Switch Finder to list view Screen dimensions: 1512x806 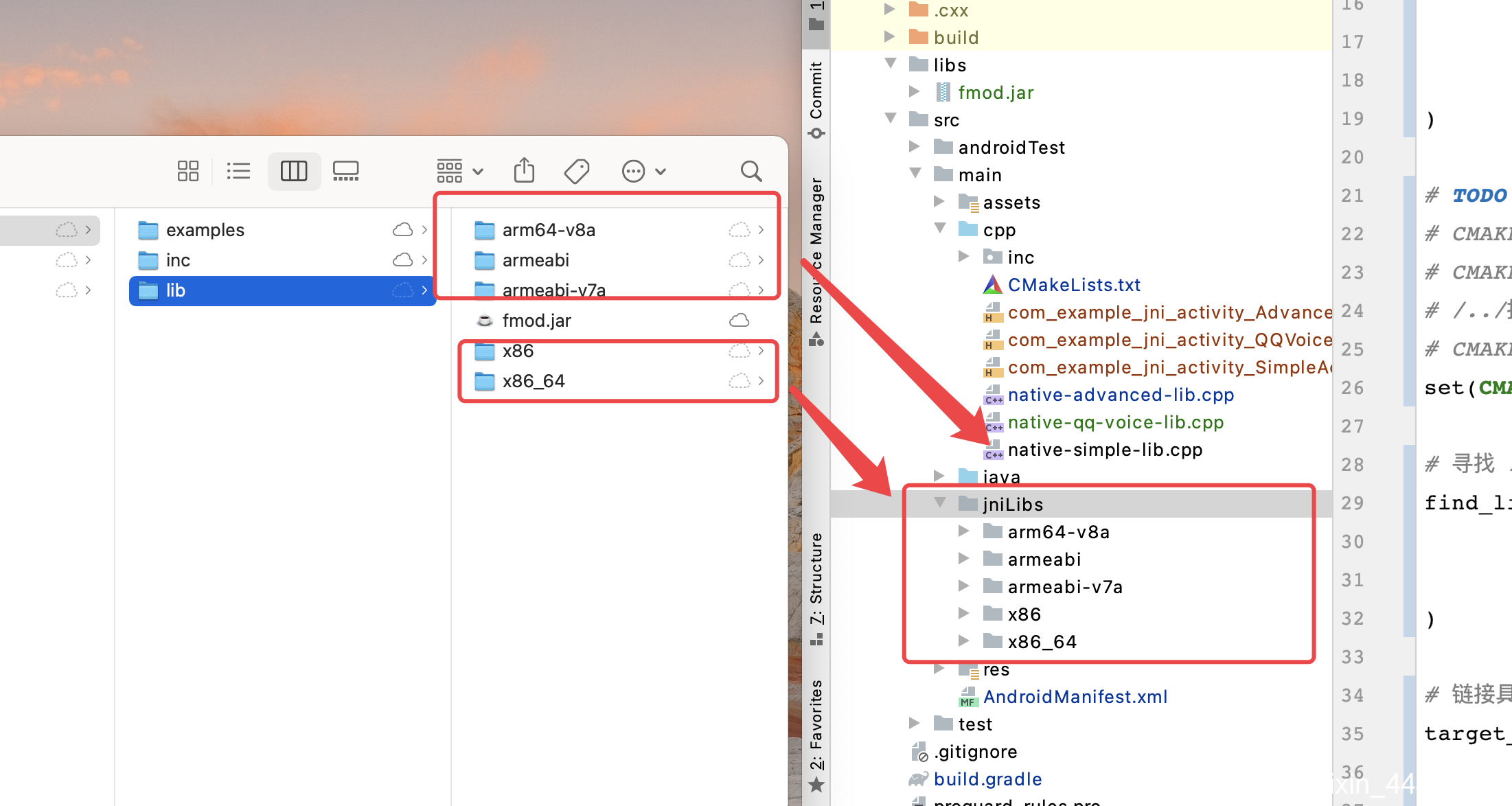coord(238,171)
